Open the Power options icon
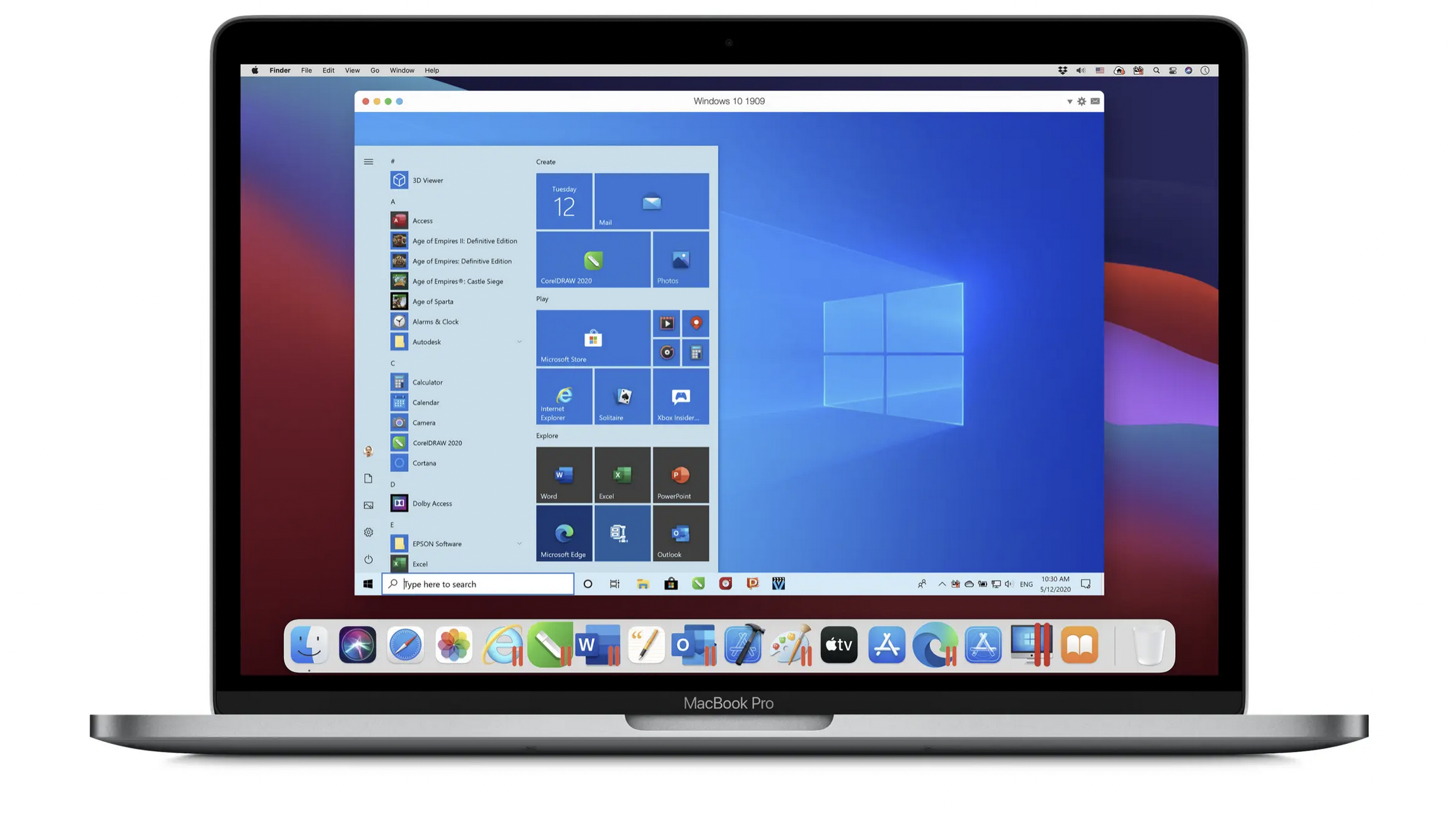This screenshot has width=1456, height=818. pos(368,559)
